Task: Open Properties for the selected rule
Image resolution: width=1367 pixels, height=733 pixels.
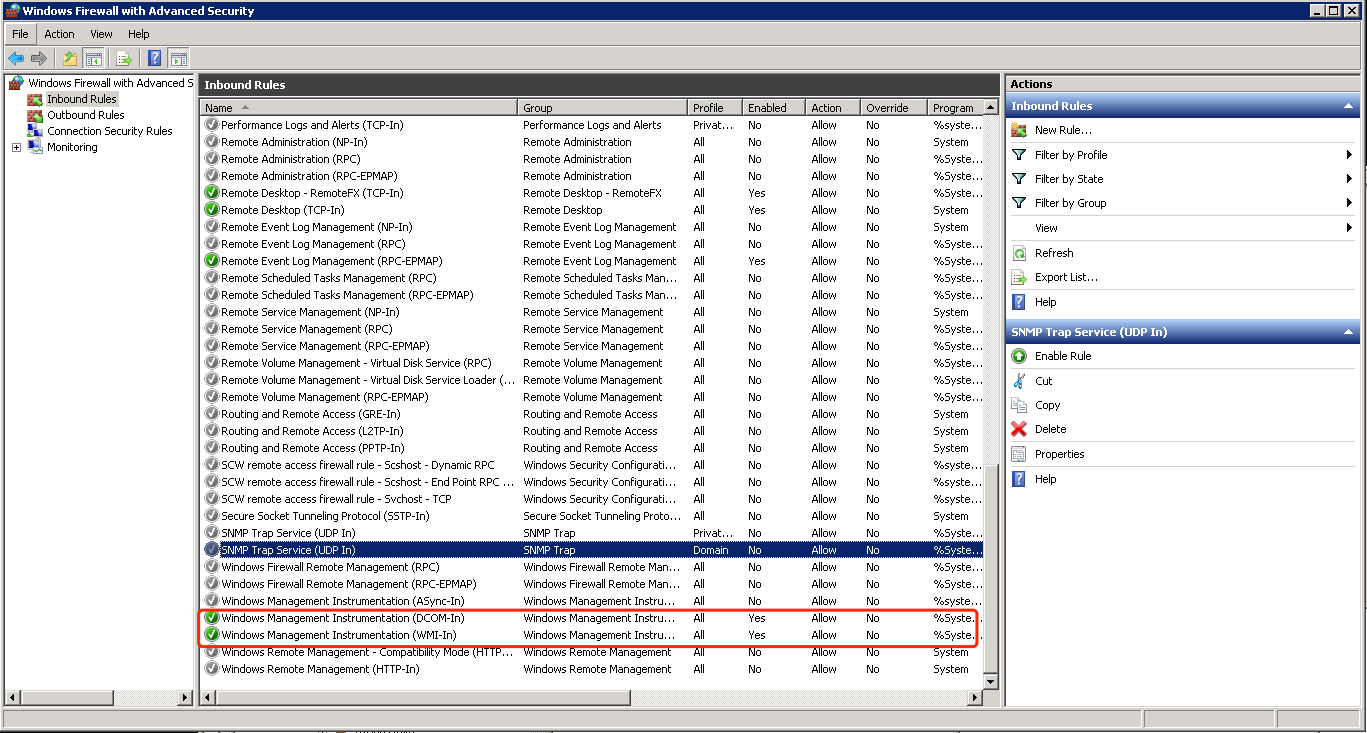Action: pyautogui.click(x=1059, y=454)
